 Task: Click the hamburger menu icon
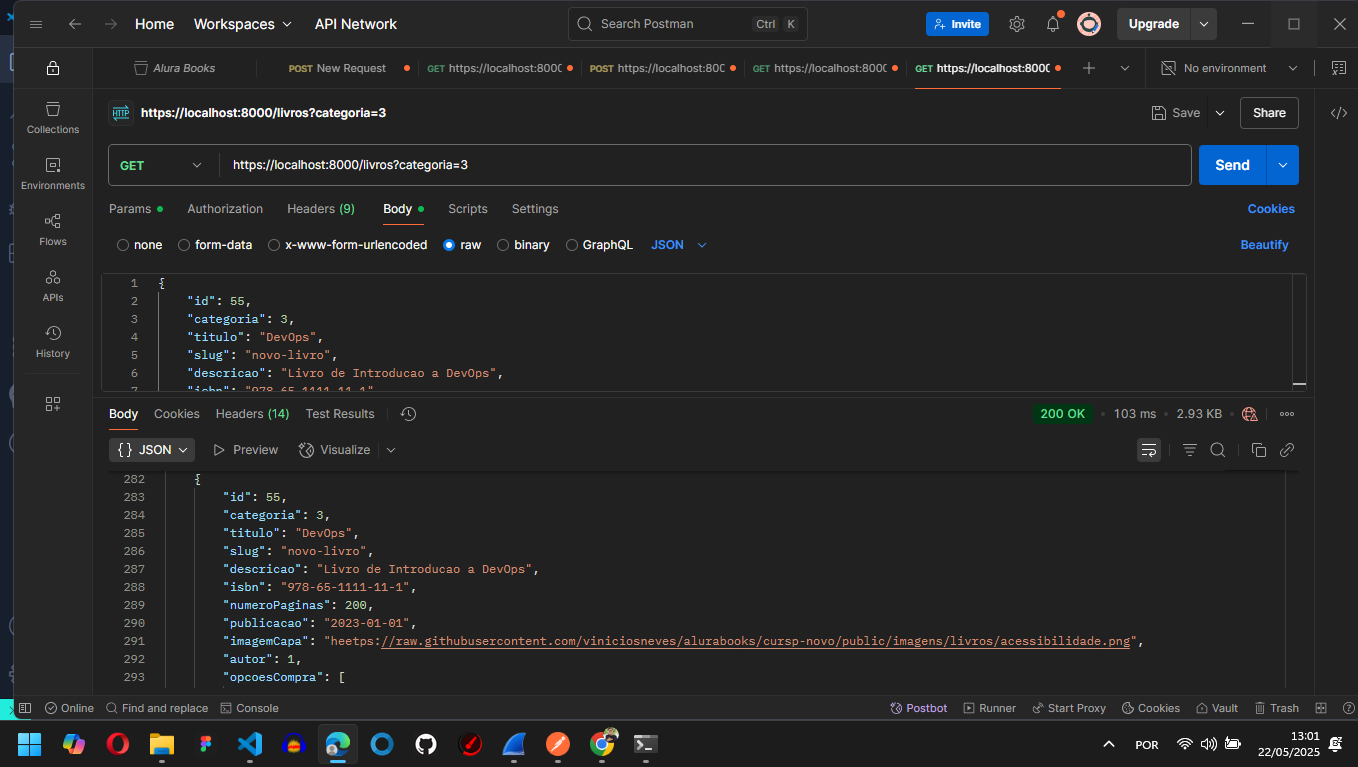[x=36, y=24]
